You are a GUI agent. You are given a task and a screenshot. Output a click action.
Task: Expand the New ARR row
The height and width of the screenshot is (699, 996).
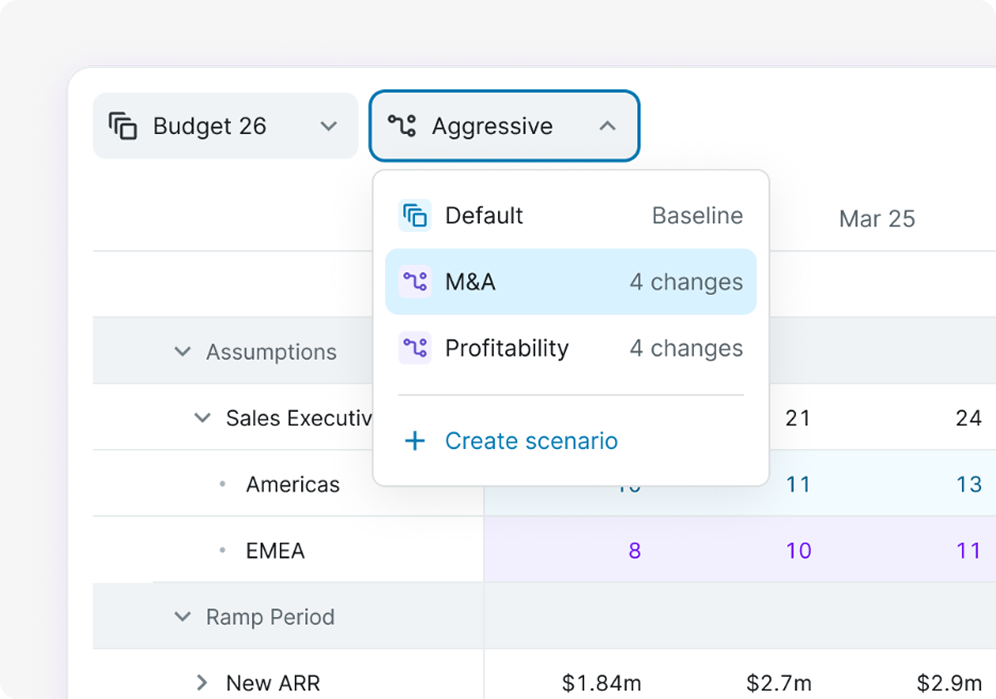click(x=202, y=683)
